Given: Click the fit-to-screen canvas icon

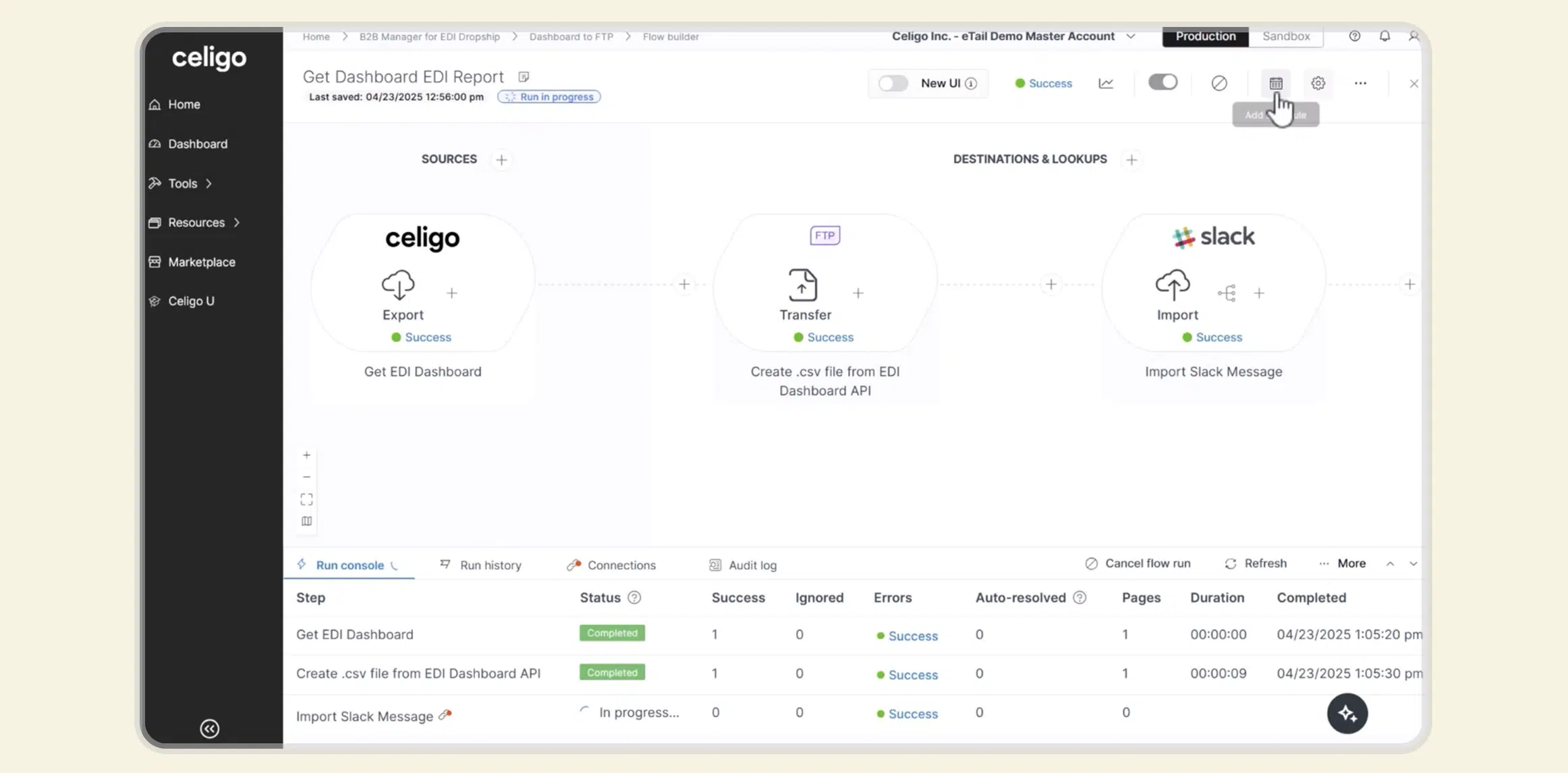Looking at the screenshot, I should click(x=306, y=499).
